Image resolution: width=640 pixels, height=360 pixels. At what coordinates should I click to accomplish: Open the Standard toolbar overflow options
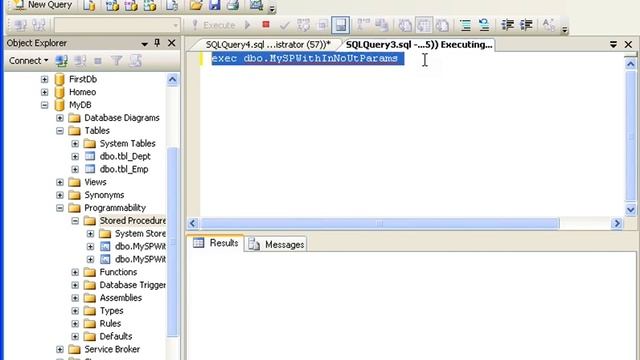coord(272,8)
